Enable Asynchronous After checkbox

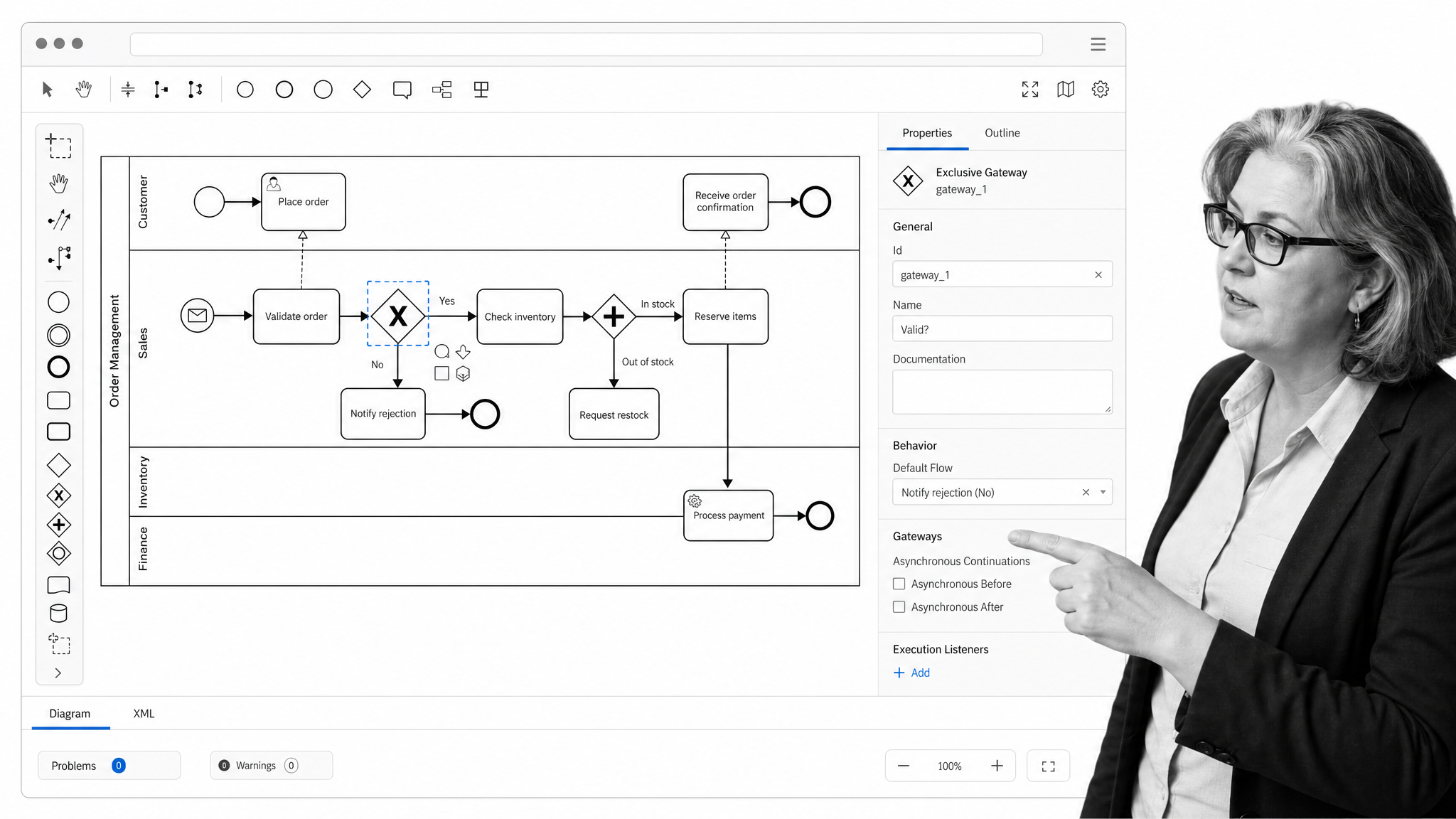click(899, 606)
